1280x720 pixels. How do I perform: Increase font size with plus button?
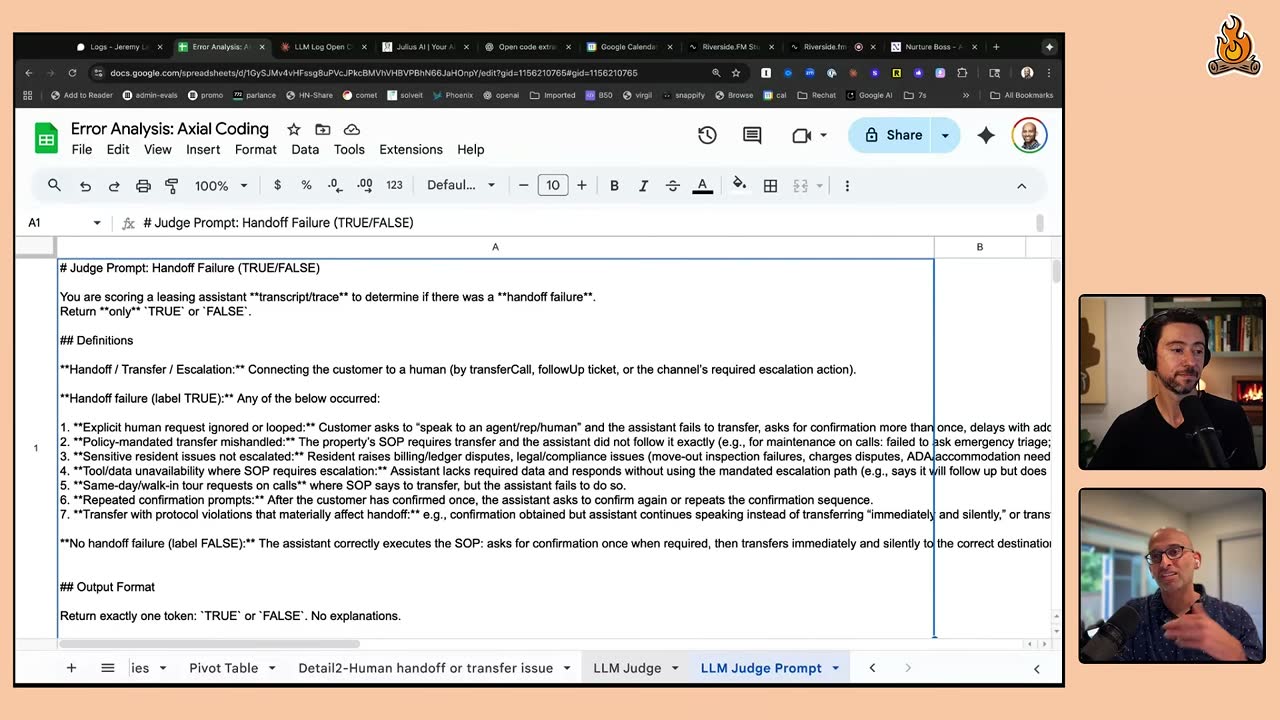coord(582,185)
